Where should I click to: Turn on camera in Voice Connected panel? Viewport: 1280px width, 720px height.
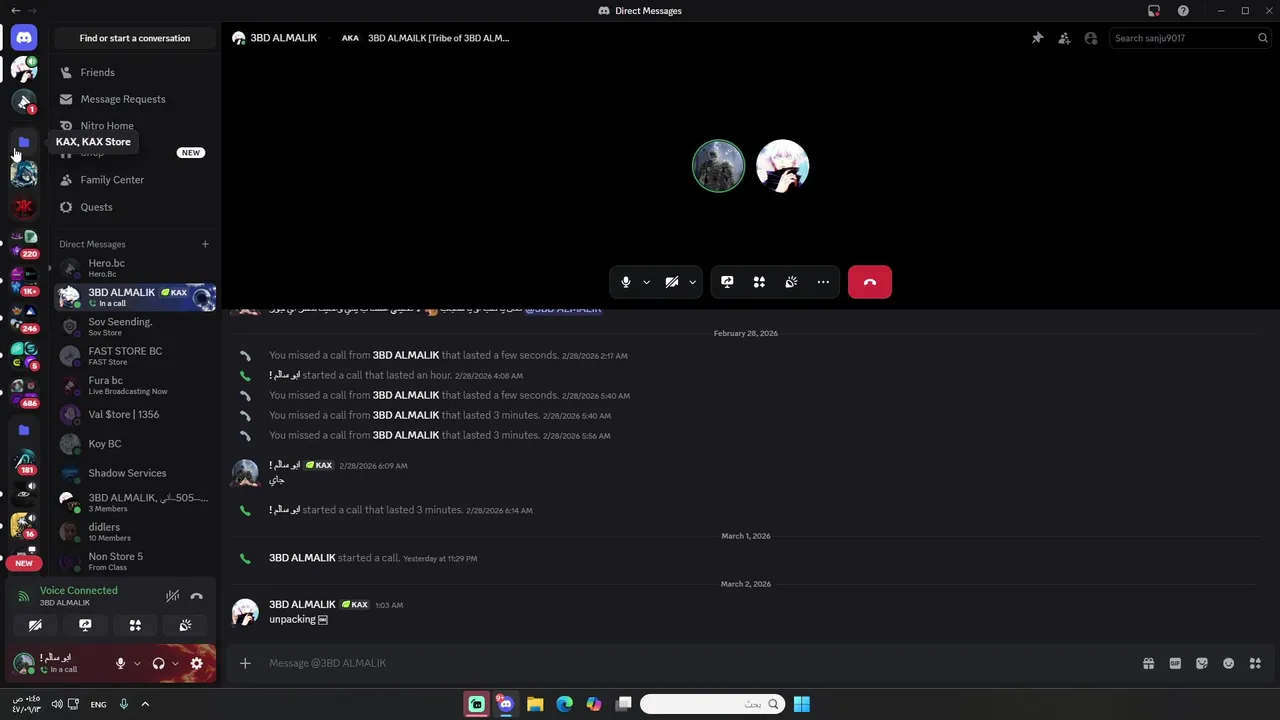pyautogui.click(x=35, y=625)
